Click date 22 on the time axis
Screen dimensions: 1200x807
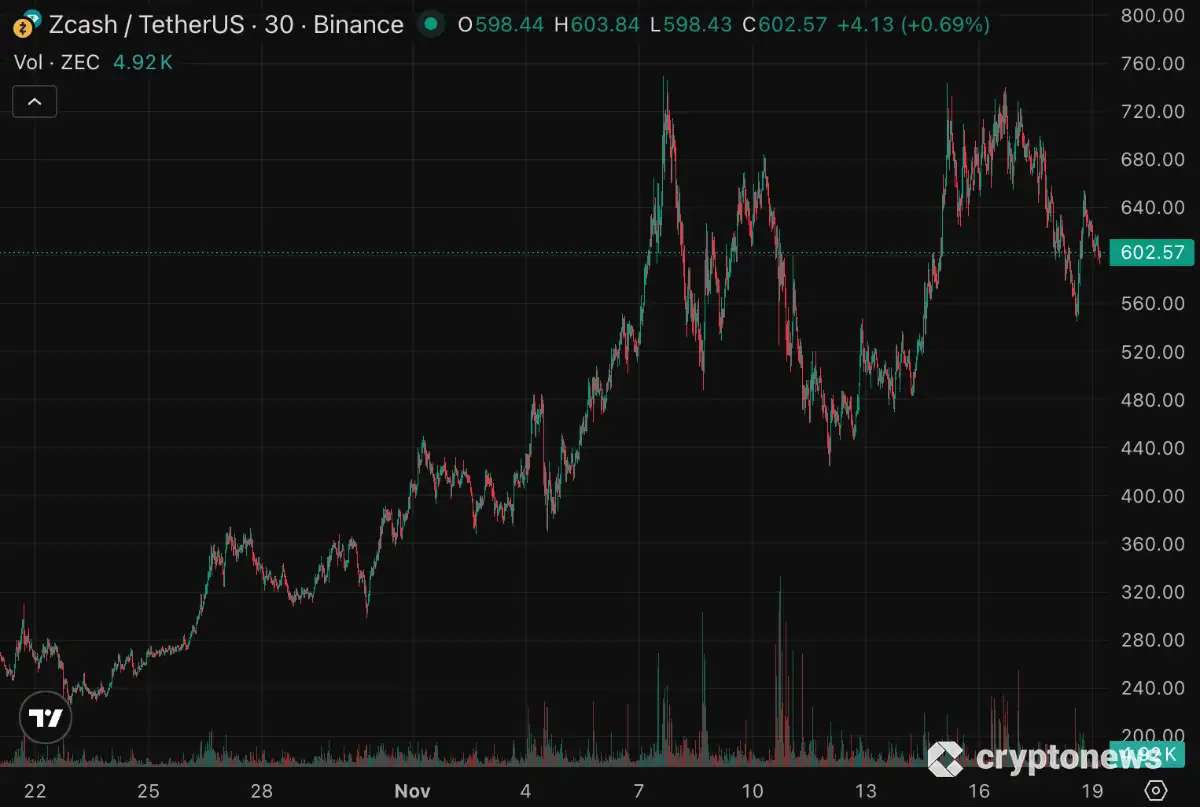click(35, 791)
